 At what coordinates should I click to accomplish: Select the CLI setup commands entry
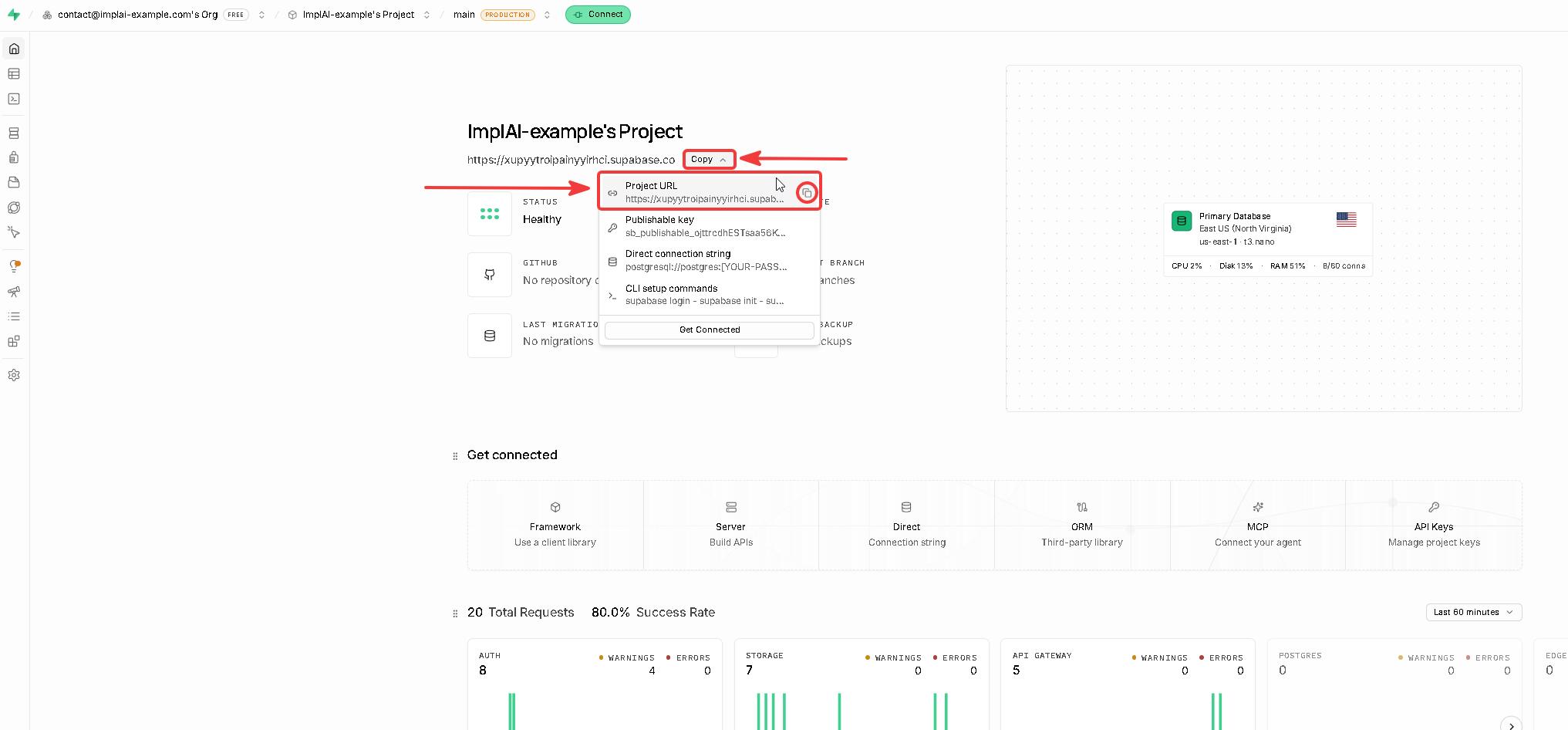point(710,295)
